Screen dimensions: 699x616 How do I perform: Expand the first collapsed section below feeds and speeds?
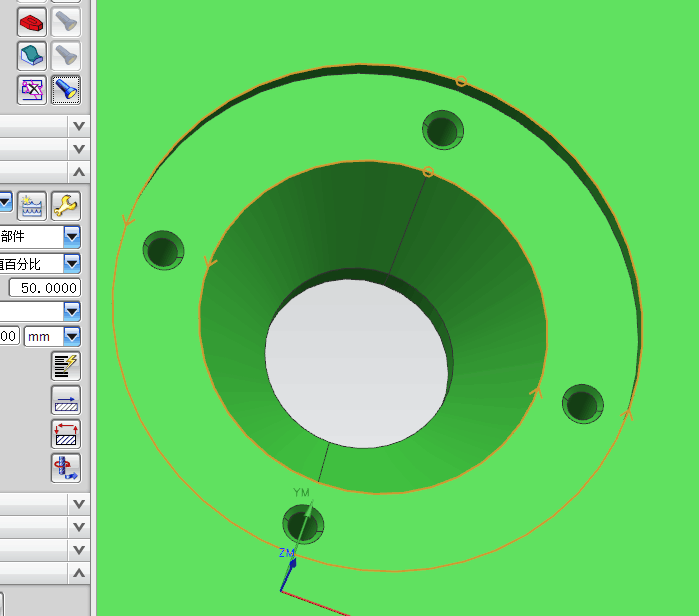click(79, 504)
